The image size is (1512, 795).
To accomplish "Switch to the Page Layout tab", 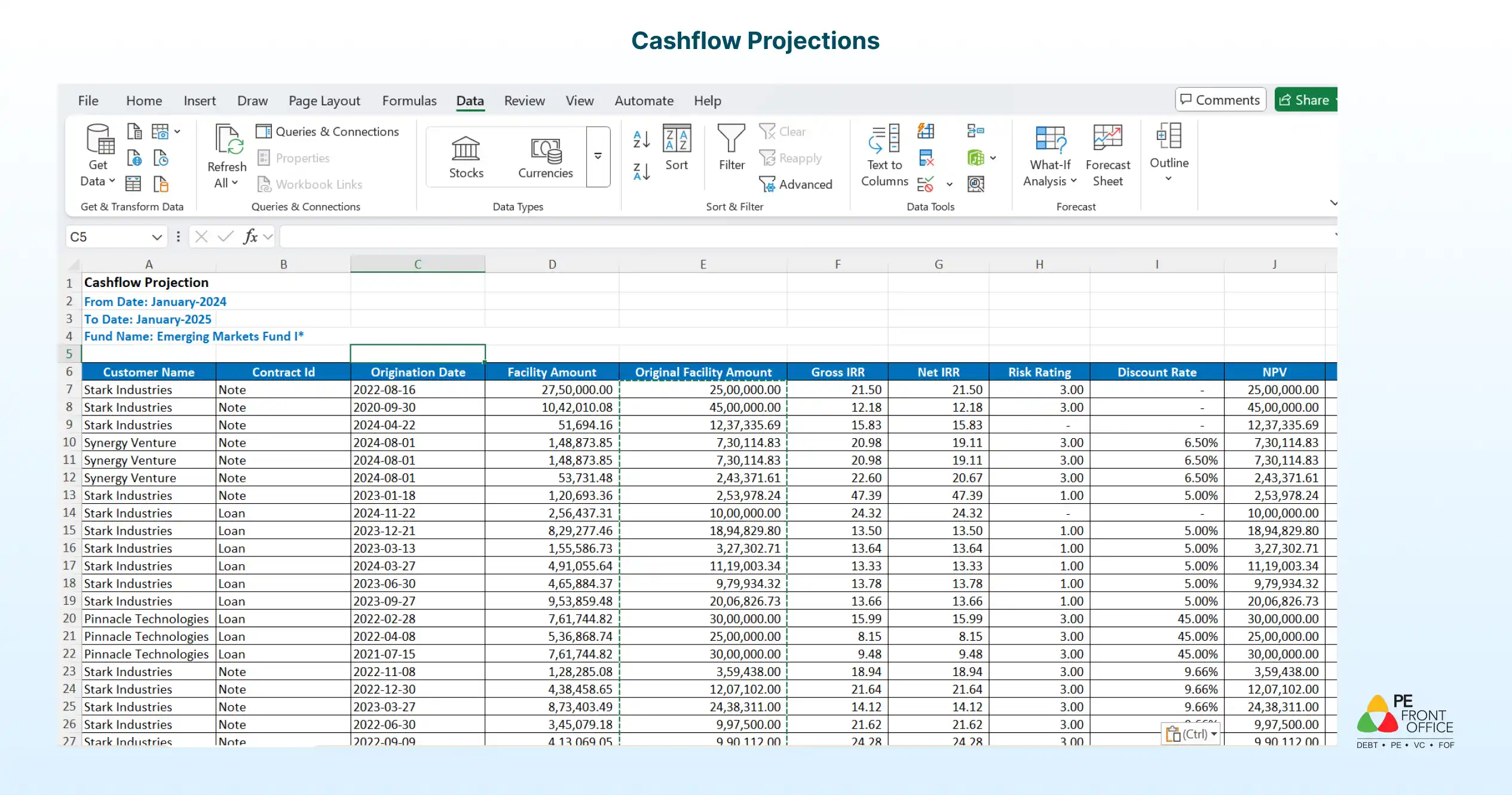I will [325, 100].
